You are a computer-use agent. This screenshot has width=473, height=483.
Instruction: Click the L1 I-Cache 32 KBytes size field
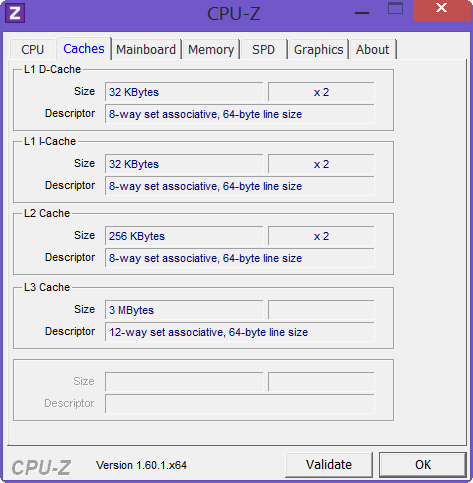tap(184, 164)
